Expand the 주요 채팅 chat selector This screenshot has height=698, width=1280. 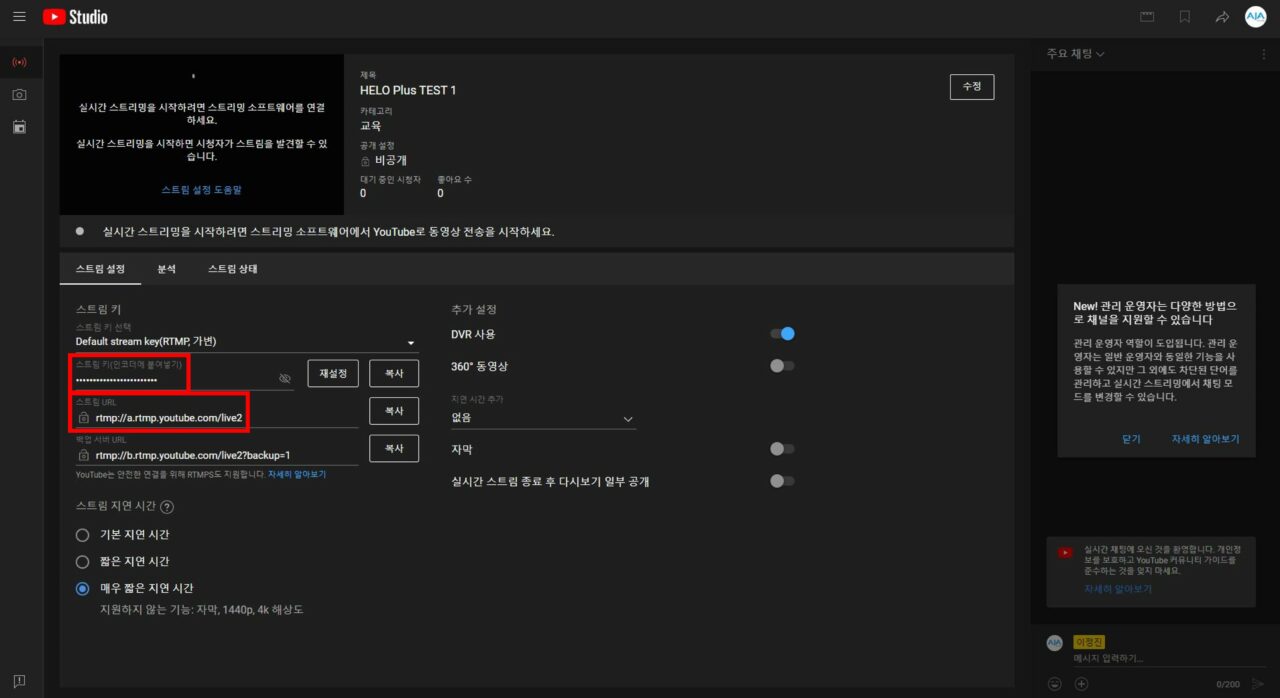pos(1075,54)
